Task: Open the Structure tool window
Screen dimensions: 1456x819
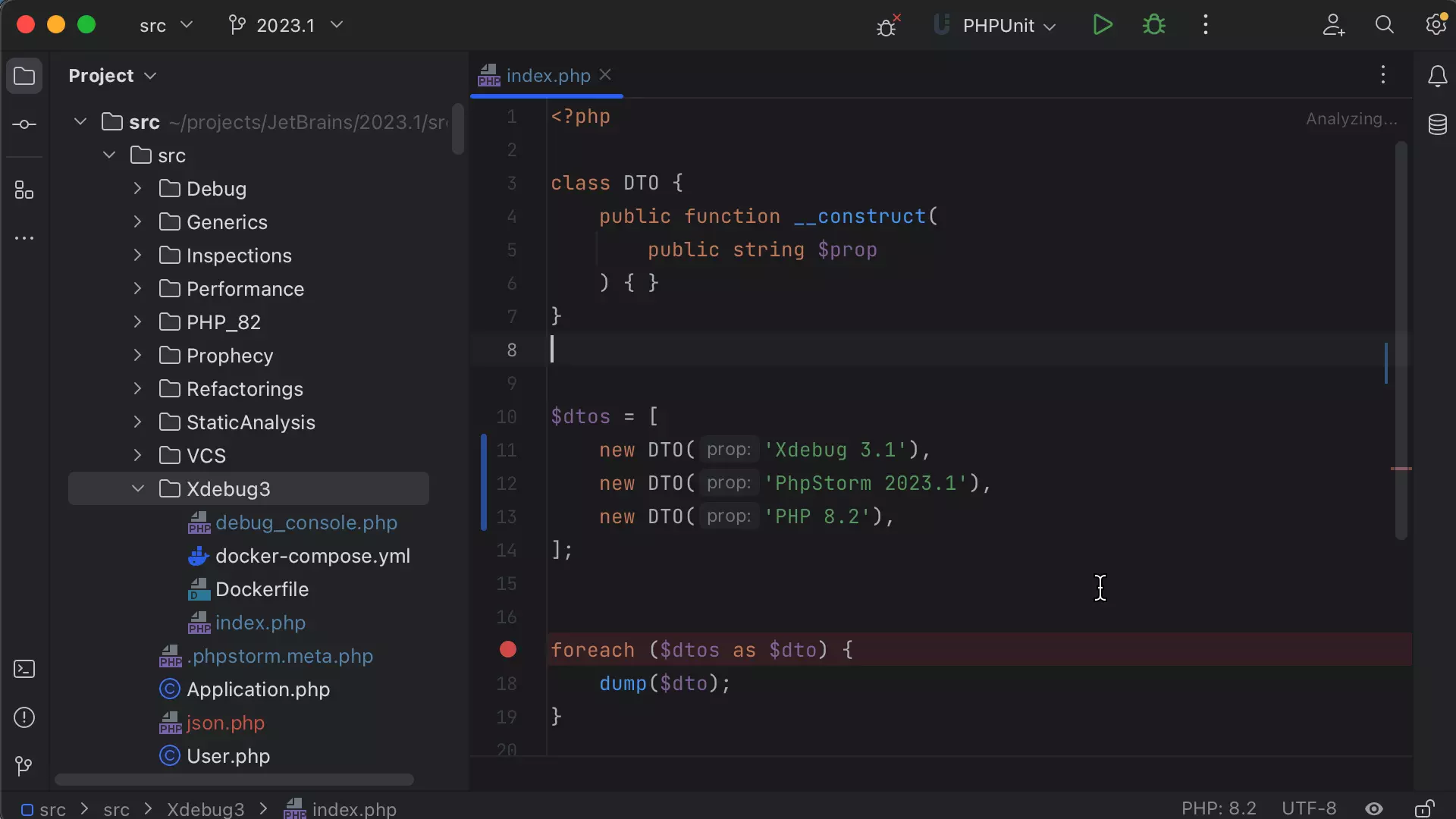Action: (x=24, y=190)
